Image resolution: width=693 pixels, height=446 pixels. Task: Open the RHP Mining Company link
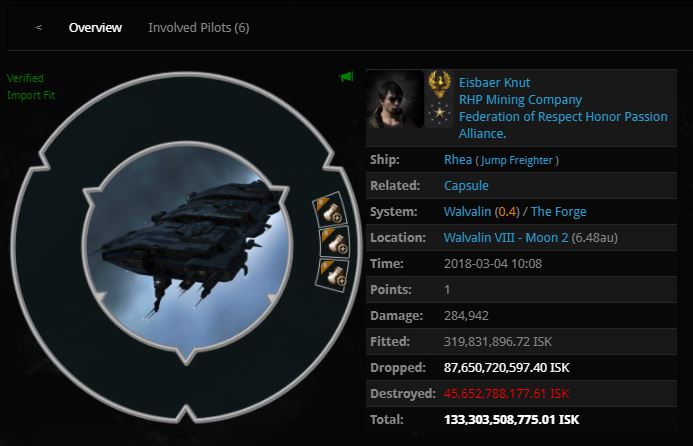click(520, 100)
